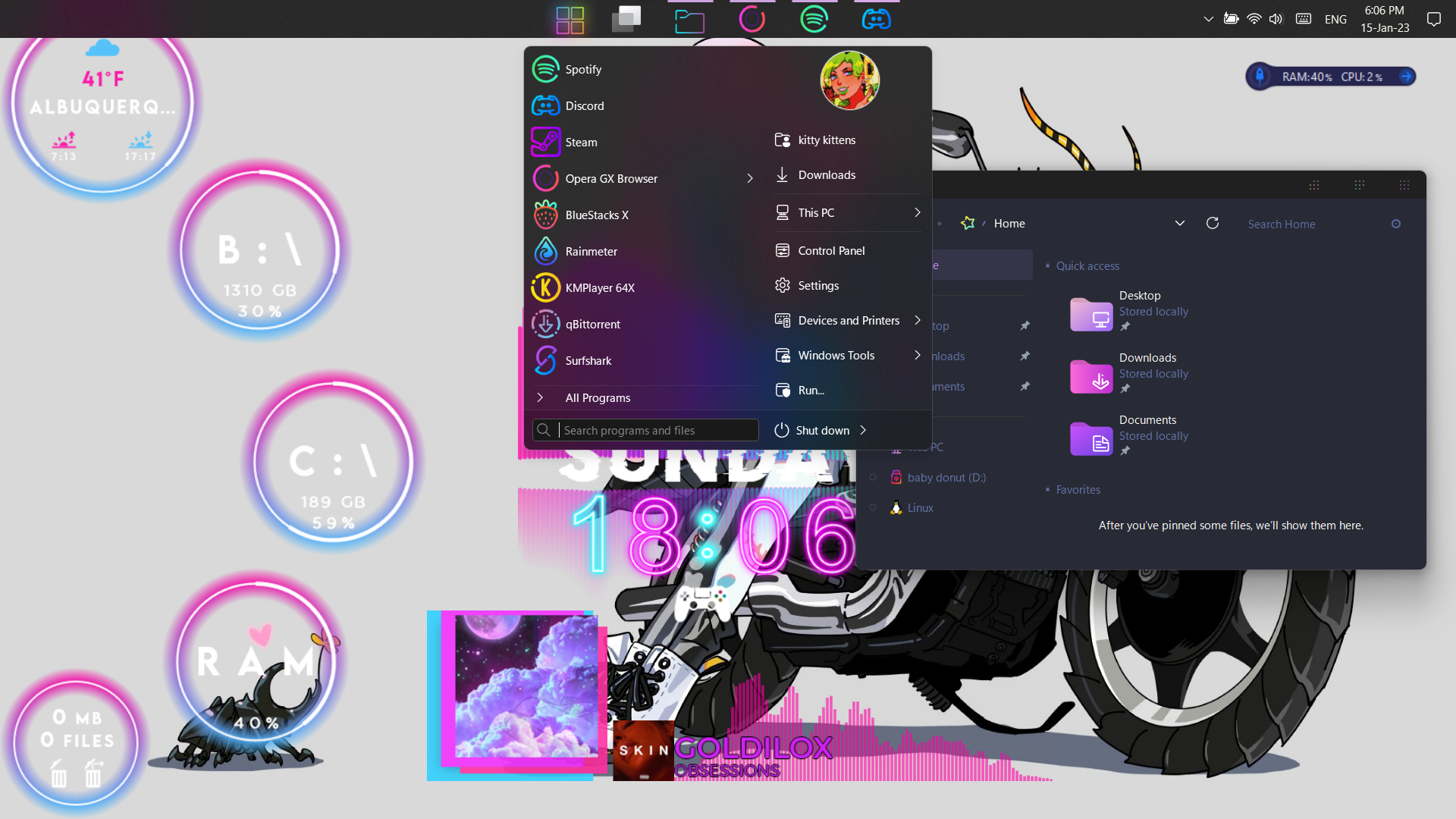Open the Desktop folder in Quick access
1456x819 pixels.
pos(1129,312)
